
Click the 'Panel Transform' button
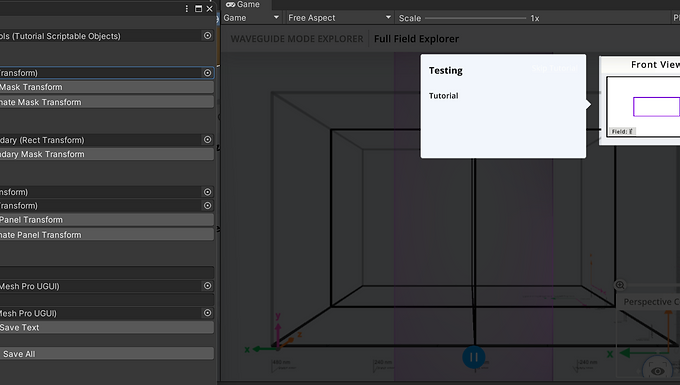(x=107, y=220)
